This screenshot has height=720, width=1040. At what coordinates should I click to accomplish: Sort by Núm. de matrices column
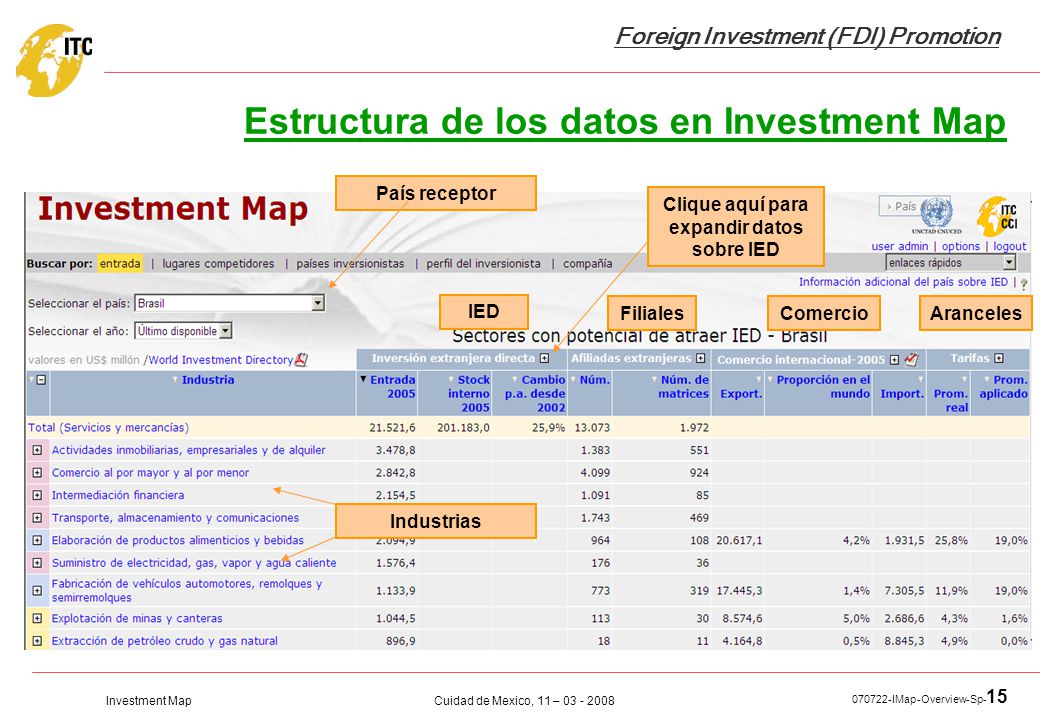(x=682, y=387)
